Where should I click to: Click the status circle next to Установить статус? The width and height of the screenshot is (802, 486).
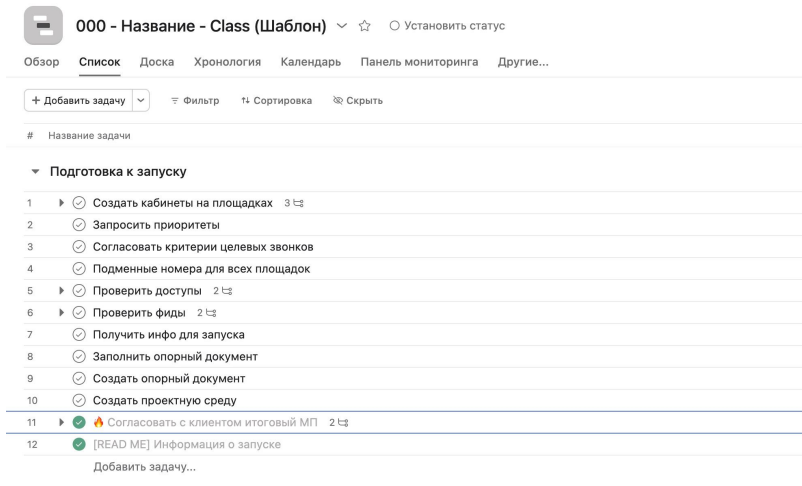point(394,26)
